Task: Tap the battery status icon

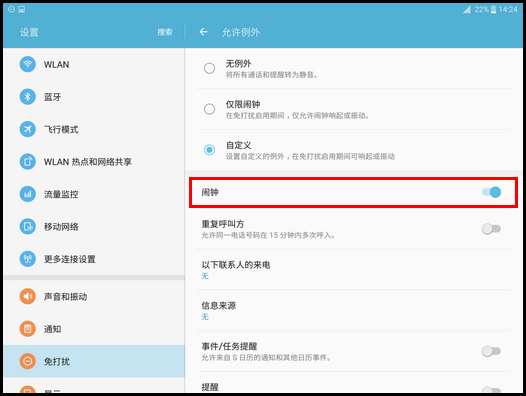Action: (493, 9)
